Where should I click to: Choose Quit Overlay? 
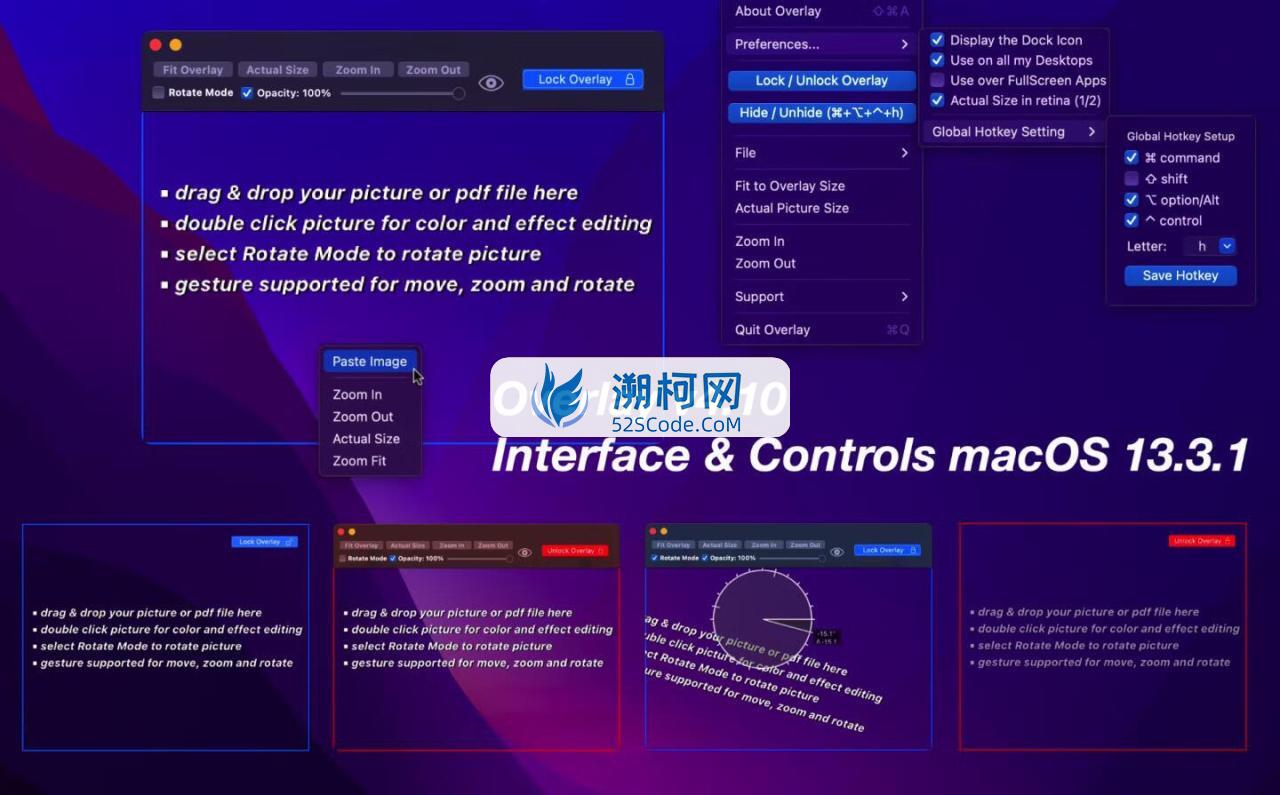(821, 329)
